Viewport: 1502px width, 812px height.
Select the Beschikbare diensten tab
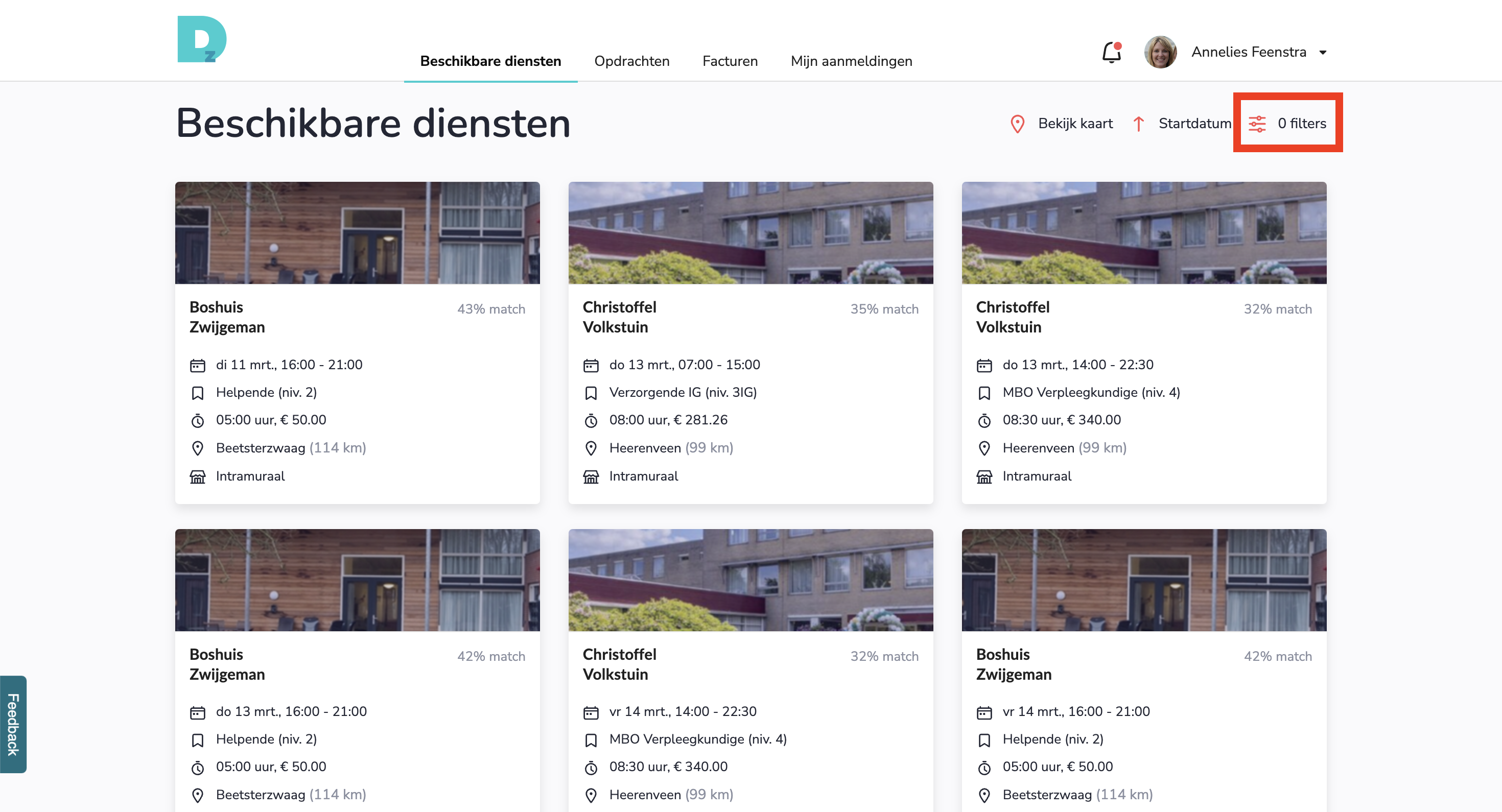point(490,61)
